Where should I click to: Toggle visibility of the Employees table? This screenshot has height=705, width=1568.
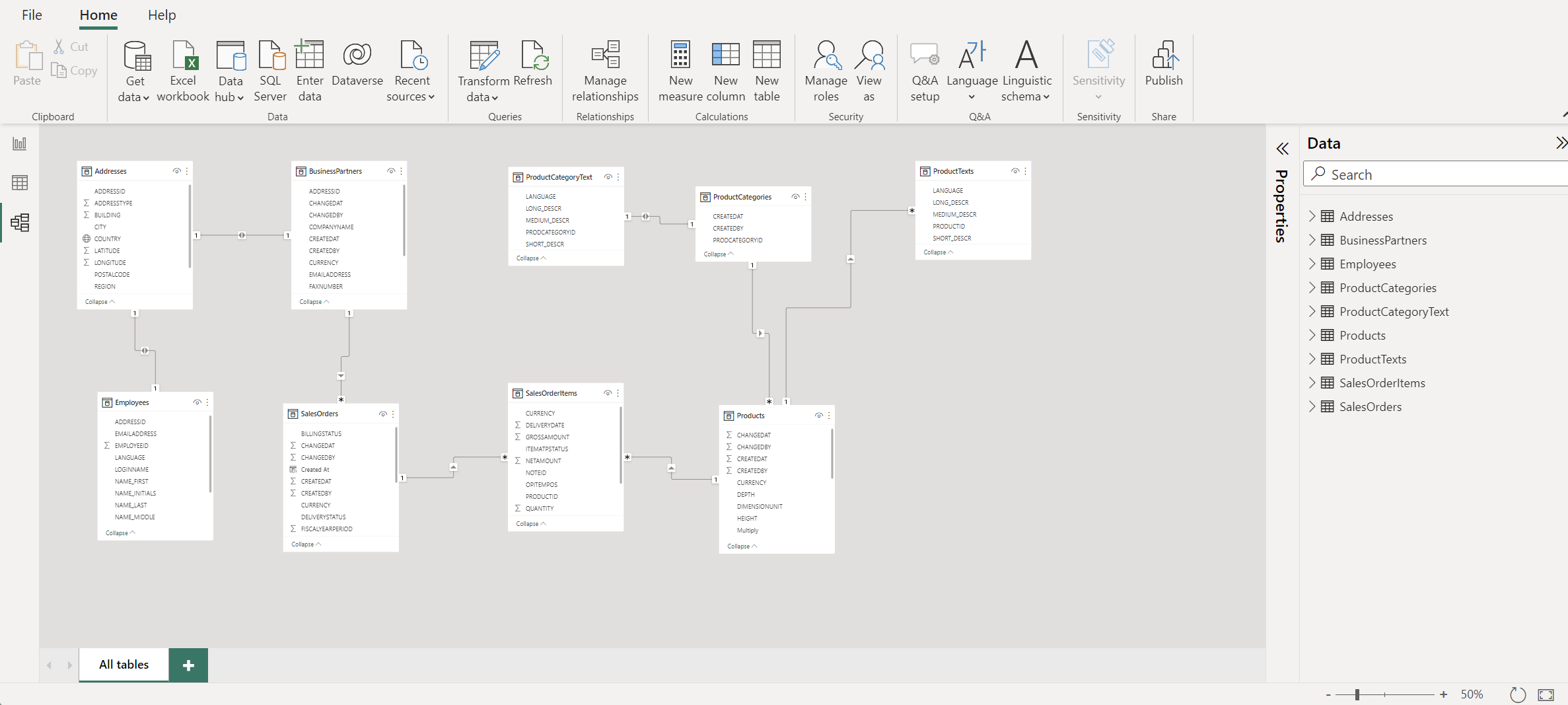(196, 402)
